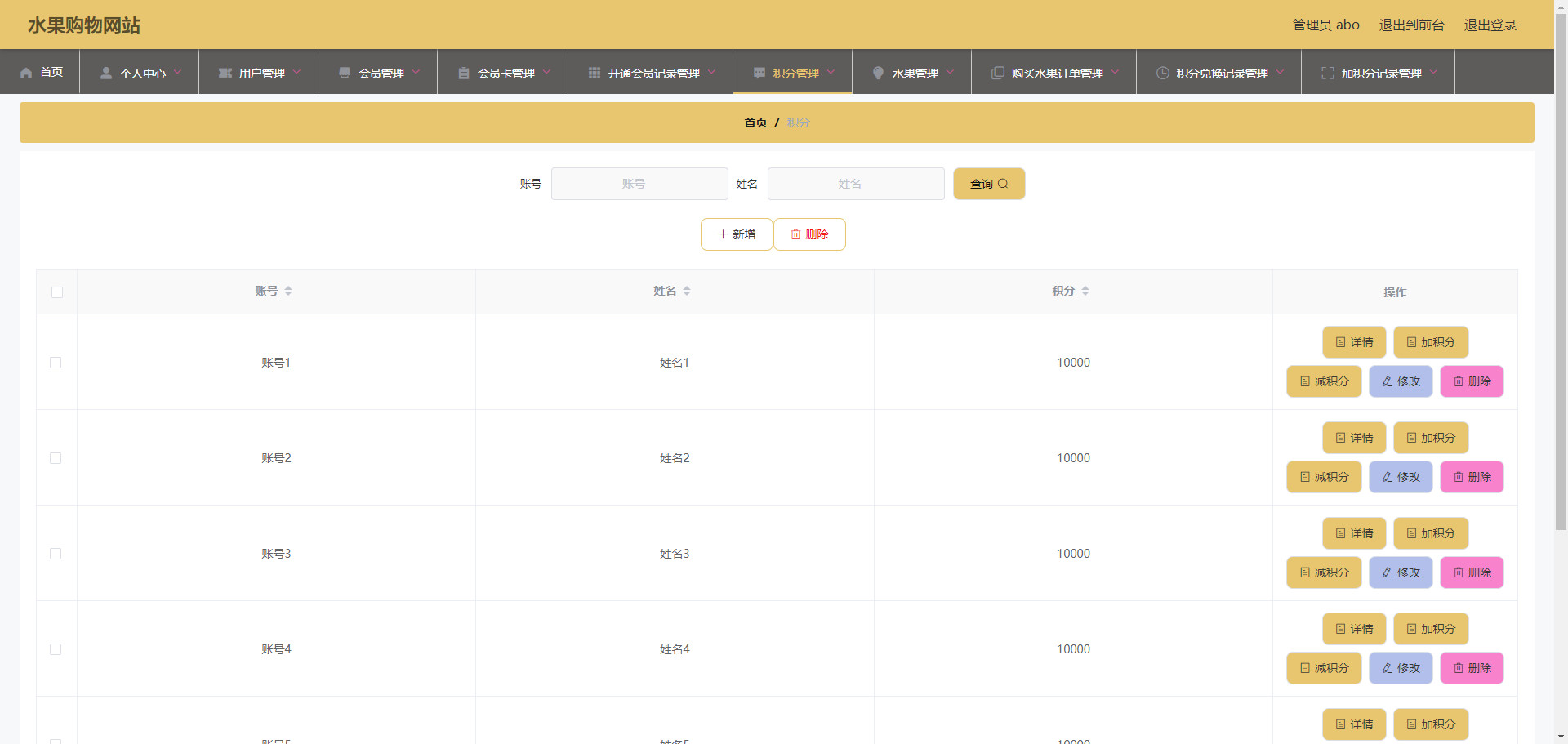Expand the 用户管理 dropdown chevron
The image size is (1568, 744).
296,72
